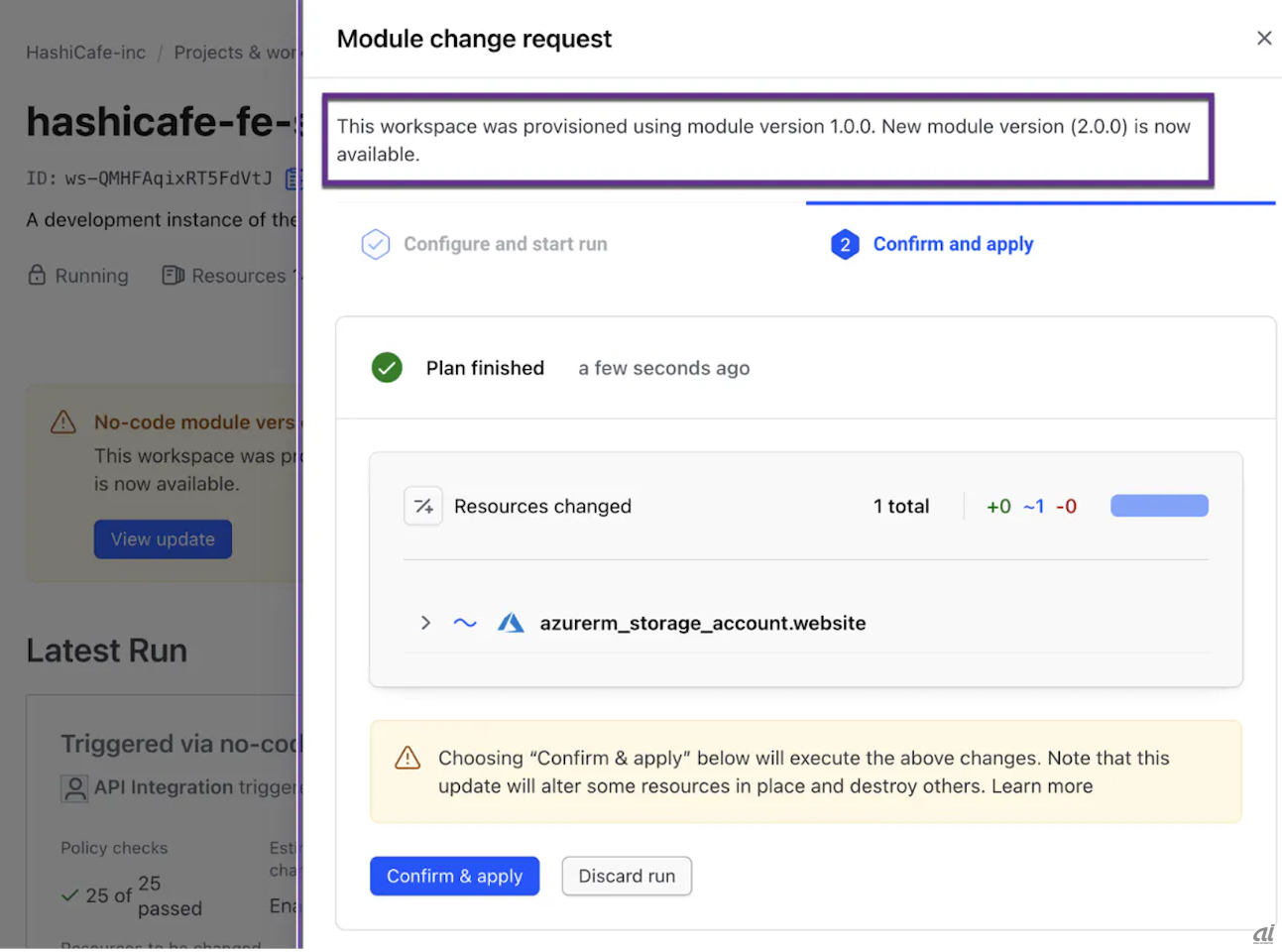Click the warning triangle in yellow notice
Viewport: 1282px width, 952px height.
click(408, 759)
